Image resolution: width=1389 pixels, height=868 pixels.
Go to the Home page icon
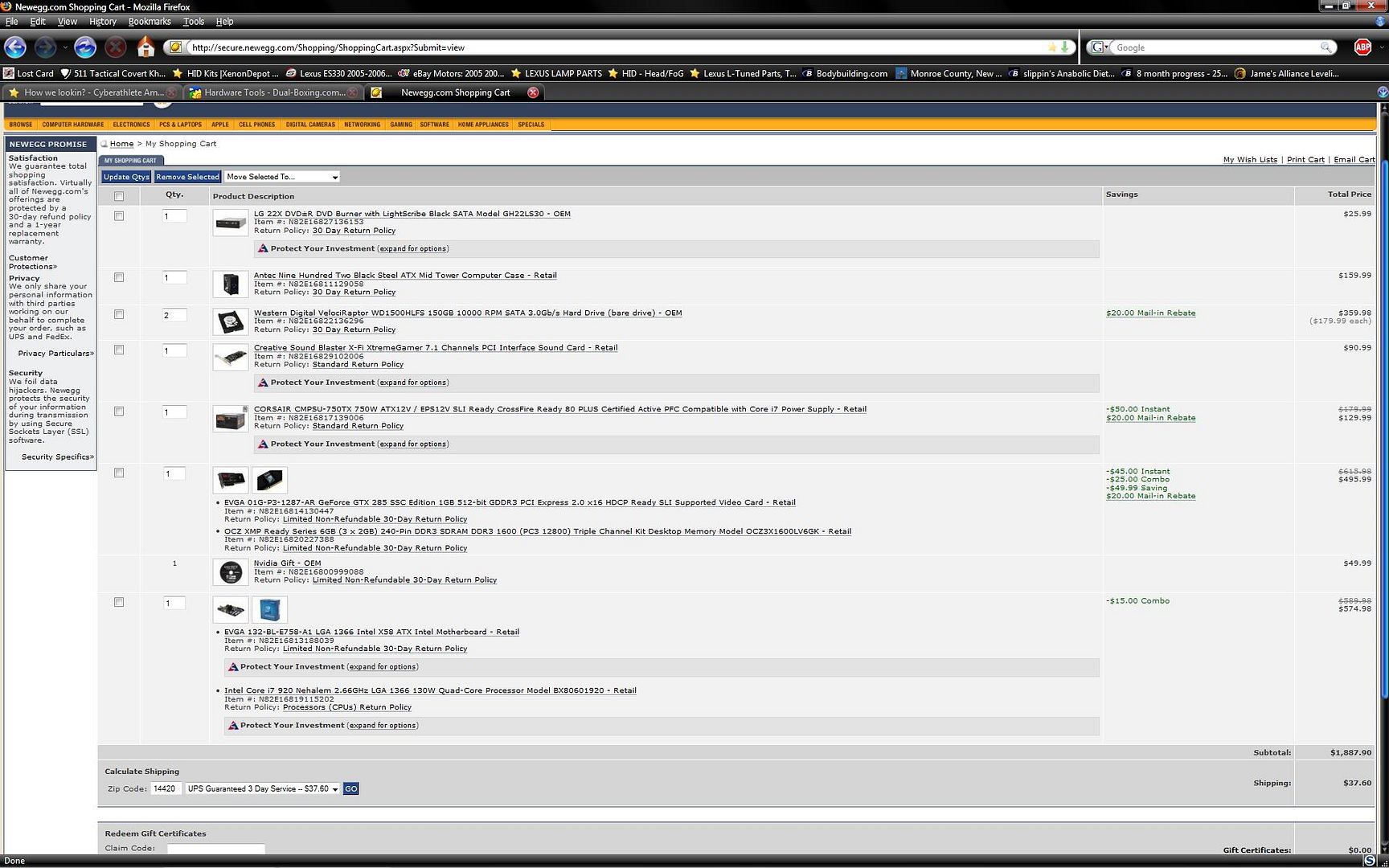click(x=145, y=47)
